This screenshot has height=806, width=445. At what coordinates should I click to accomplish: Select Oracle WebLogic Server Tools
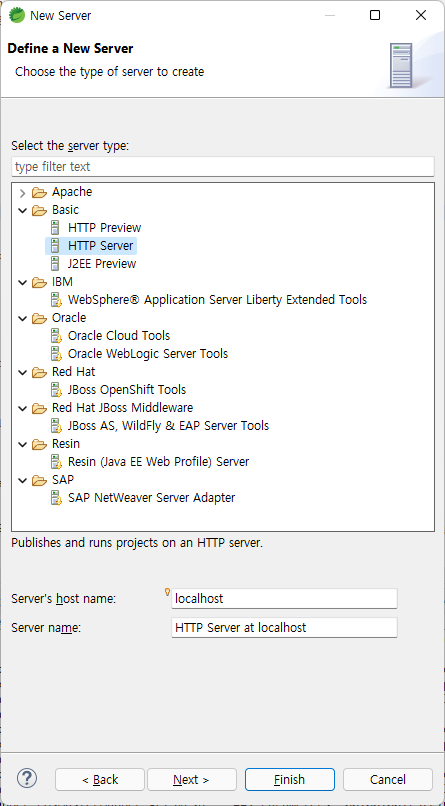click(x=147, y=354)
